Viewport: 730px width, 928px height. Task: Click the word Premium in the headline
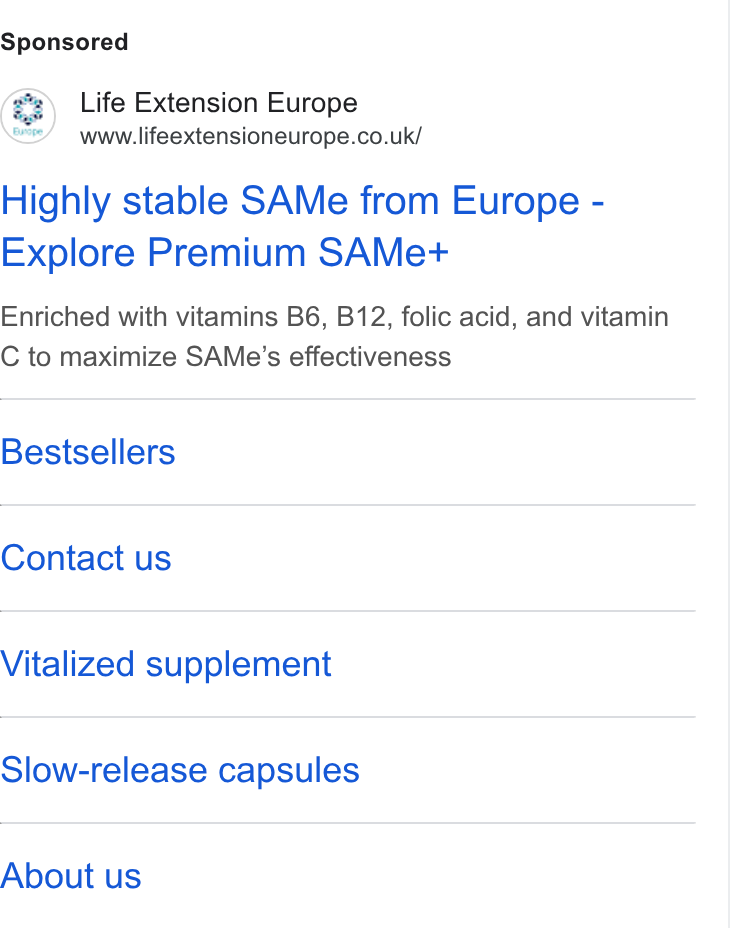coord(226,253)
